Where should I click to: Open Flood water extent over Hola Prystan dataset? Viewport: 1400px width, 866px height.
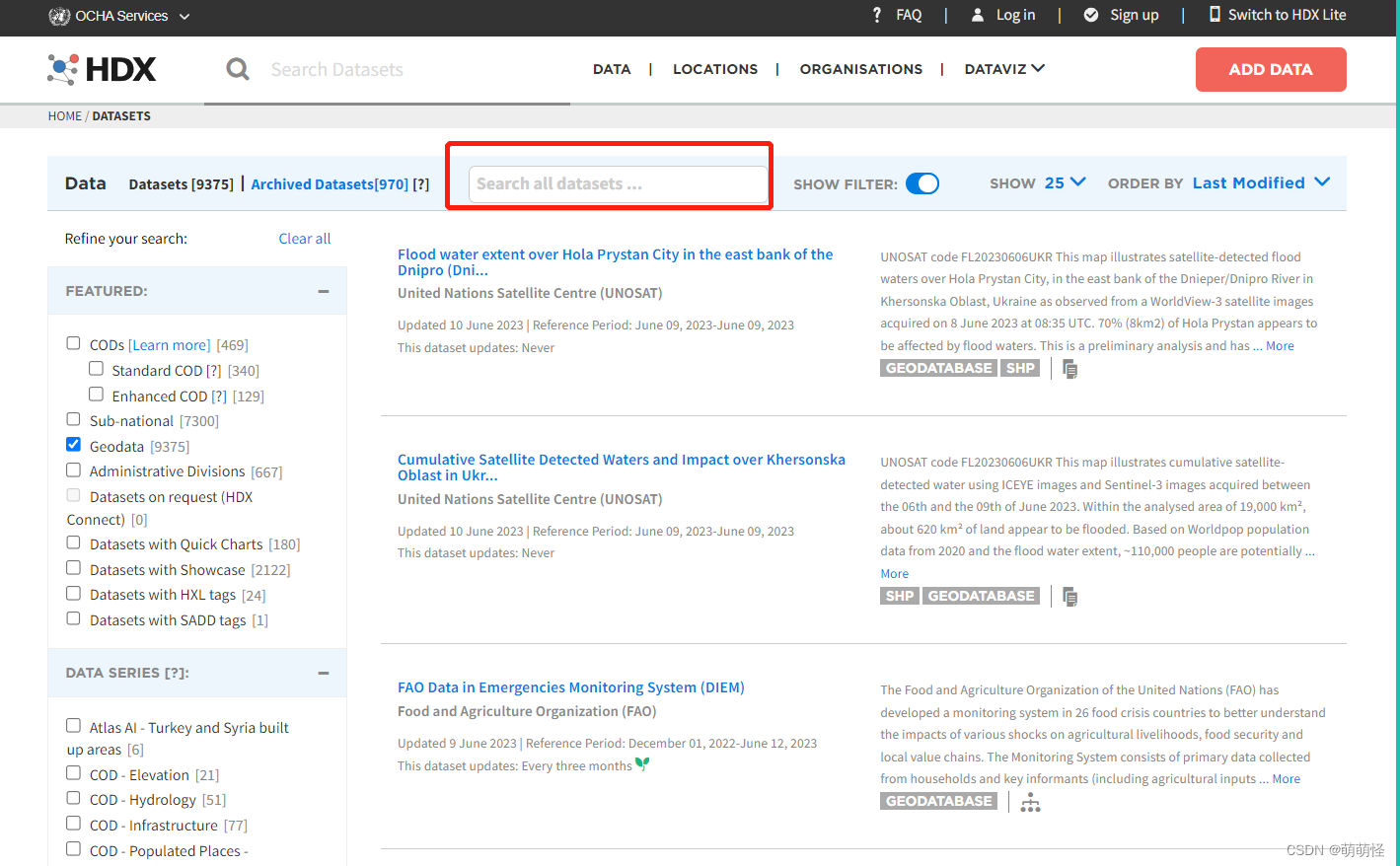tap(615, 262)
